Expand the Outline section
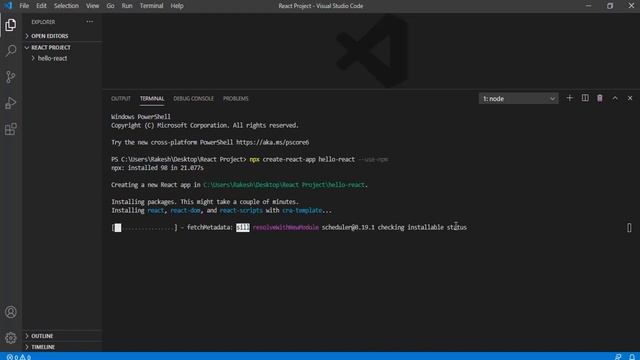This screenshot has width=640, height=360. pyautogui.click(x=62, y=336)
